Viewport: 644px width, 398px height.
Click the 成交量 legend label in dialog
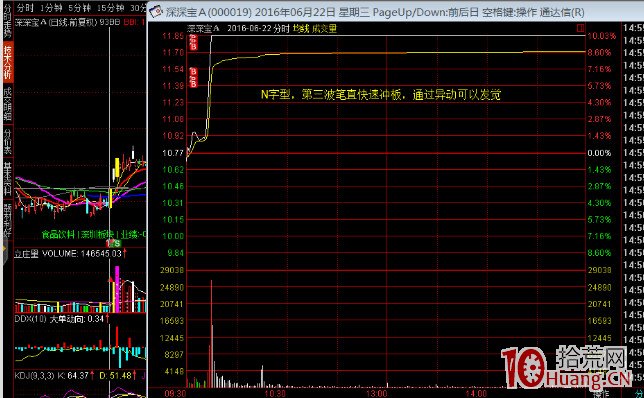coord(324,29)
